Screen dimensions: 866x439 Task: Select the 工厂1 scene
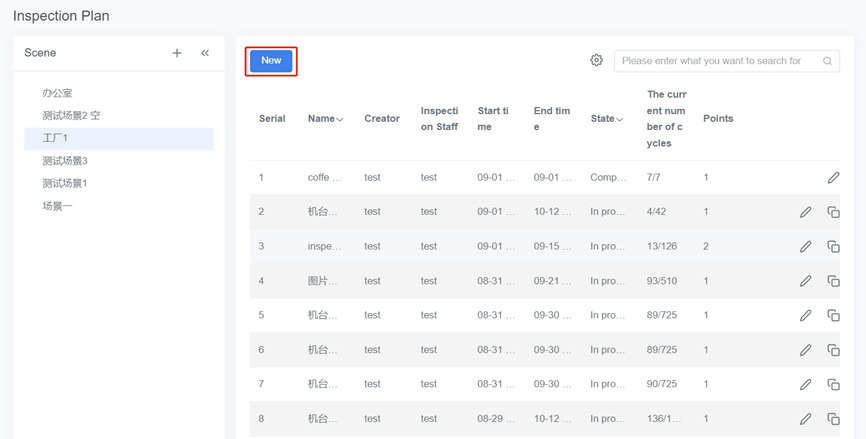click(x=55, y=138)
